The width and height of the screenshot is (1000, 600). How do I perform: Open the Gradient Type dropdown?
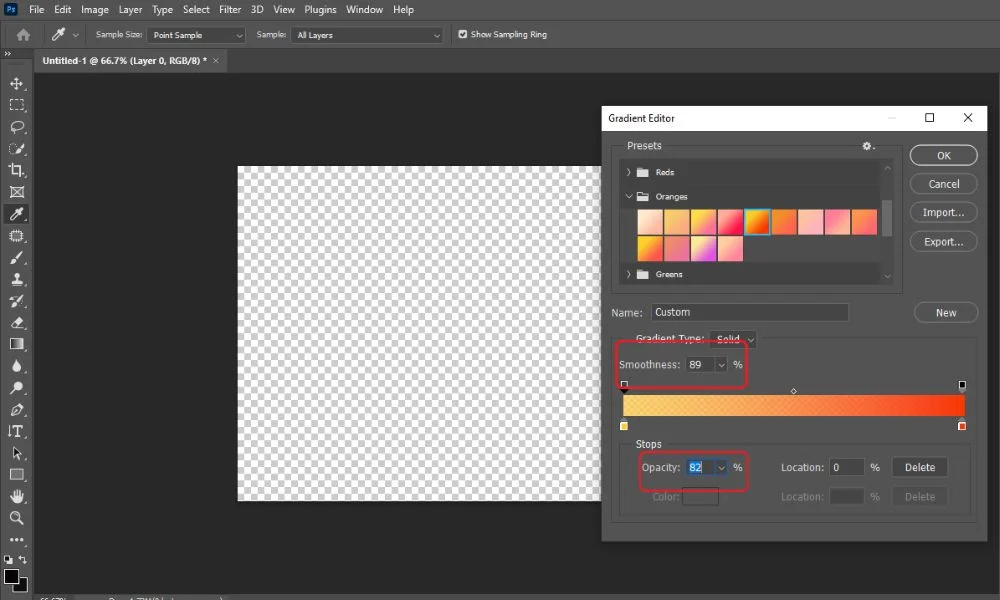pyautogui.click(x=735, y=339)
